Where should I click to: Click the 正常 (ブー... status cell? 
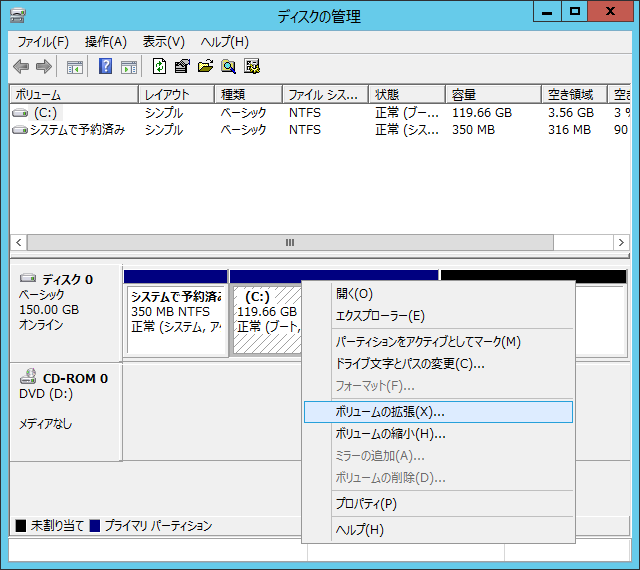click(407, 113)
